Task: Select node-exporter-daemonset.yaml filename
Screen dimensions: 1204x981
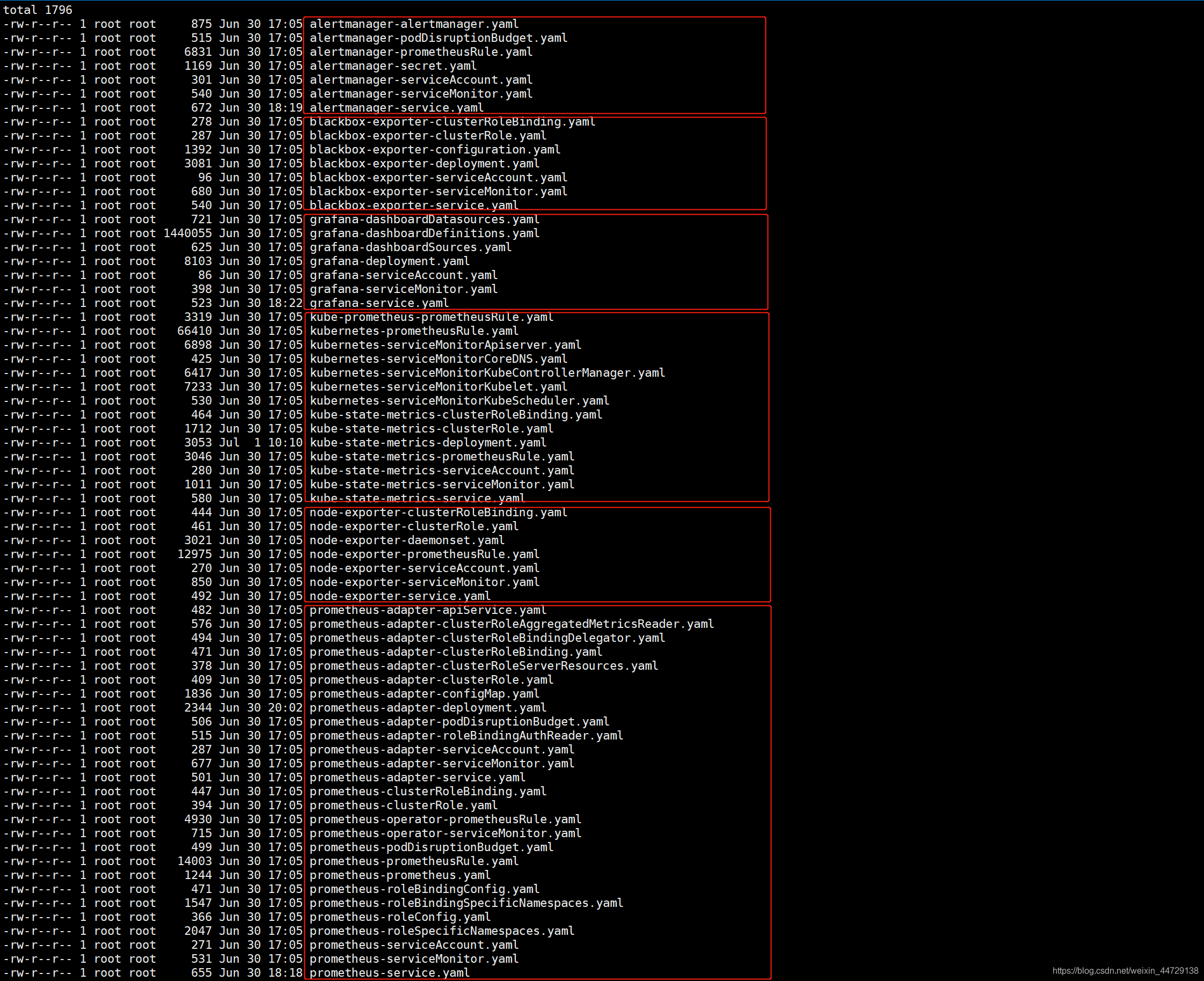Action: 406,540
